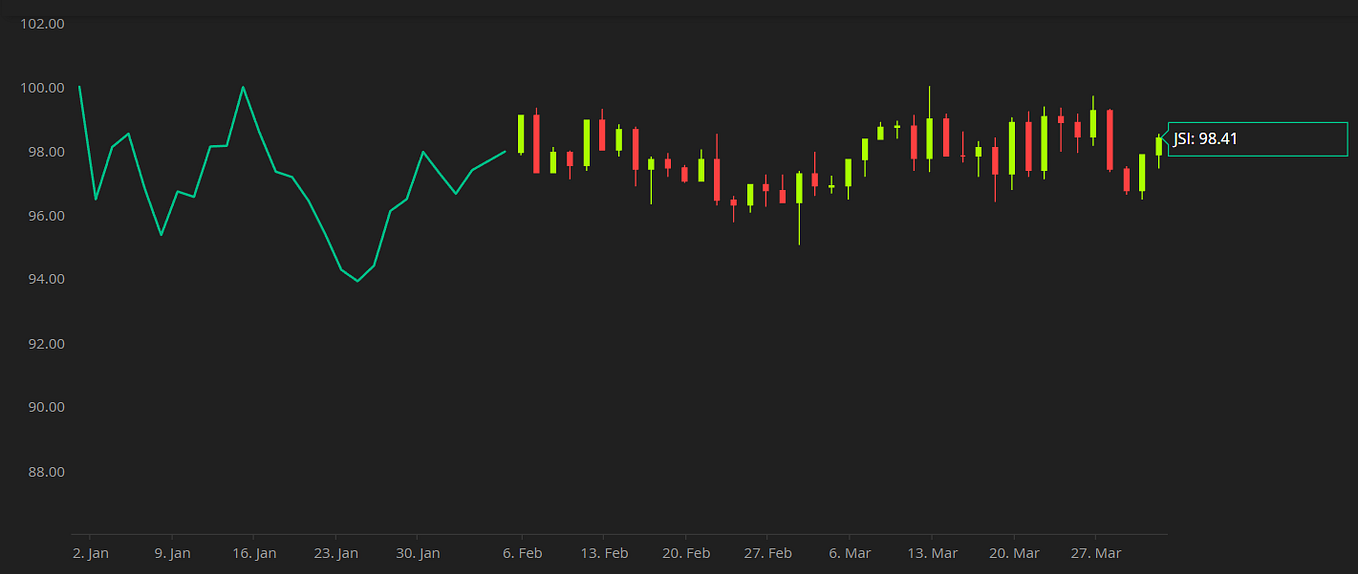Image resolution: width=1358 pixels, height=574 pixels.
Task: Select the 20. Feb axis label
Action: coord(686,553)
